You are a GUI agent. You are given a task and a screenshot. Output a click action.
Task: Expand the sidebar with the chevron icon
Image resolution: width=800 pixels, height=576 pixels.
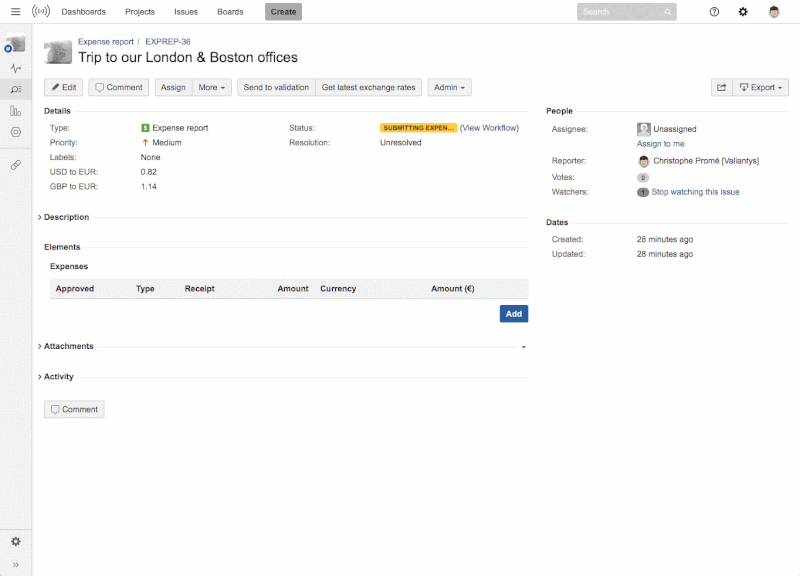pyautogui.click(x=15, y=563)
